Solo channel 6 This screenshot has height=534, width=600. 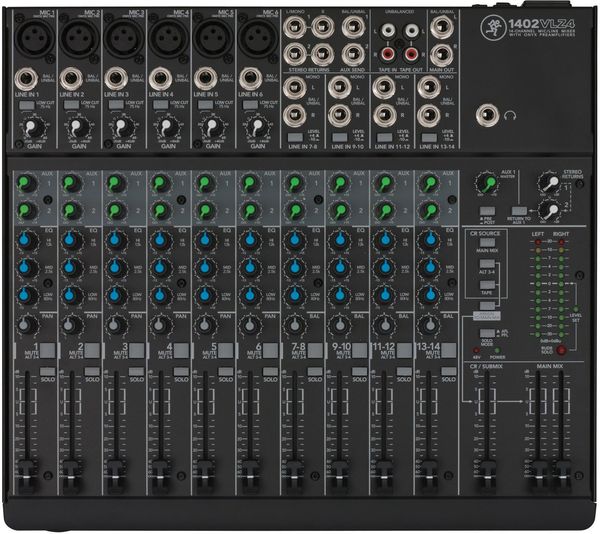pyautogui.click(x=270, y=371)
